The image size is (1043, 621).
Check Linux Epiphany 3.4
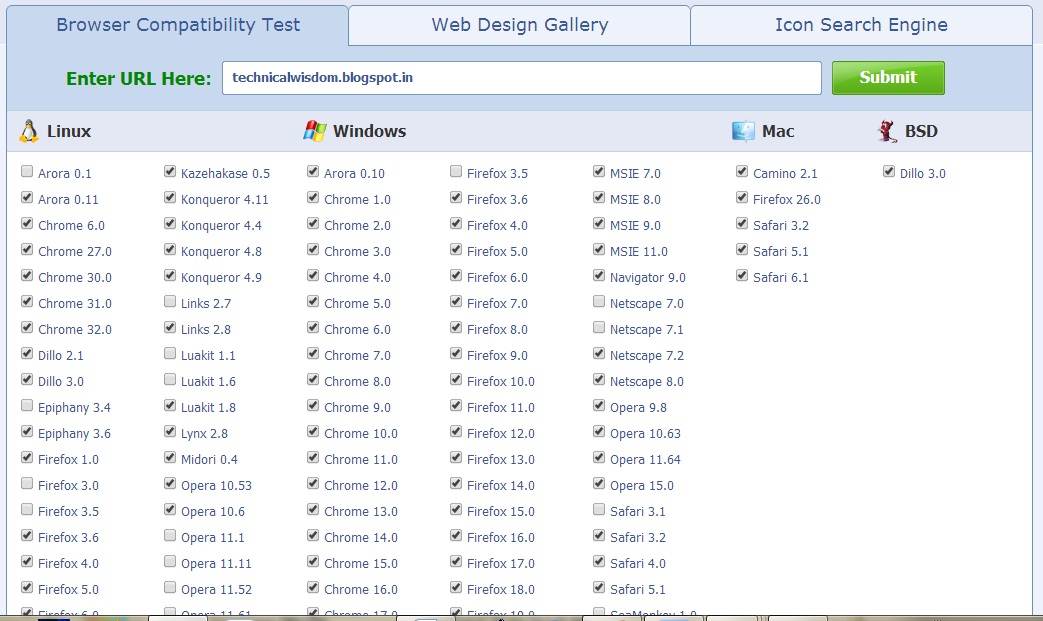click(27, 405)
